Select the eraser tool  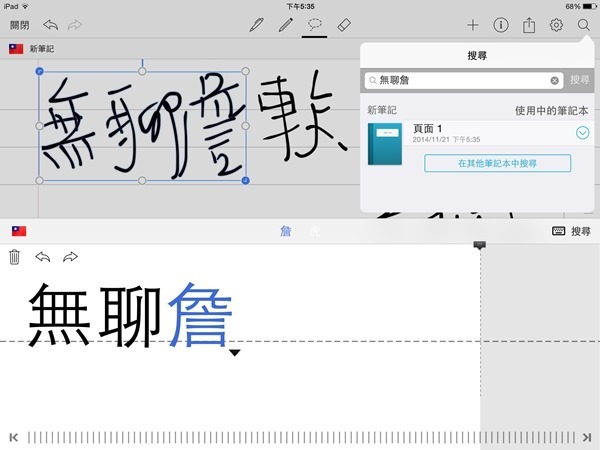coord(344,25)
